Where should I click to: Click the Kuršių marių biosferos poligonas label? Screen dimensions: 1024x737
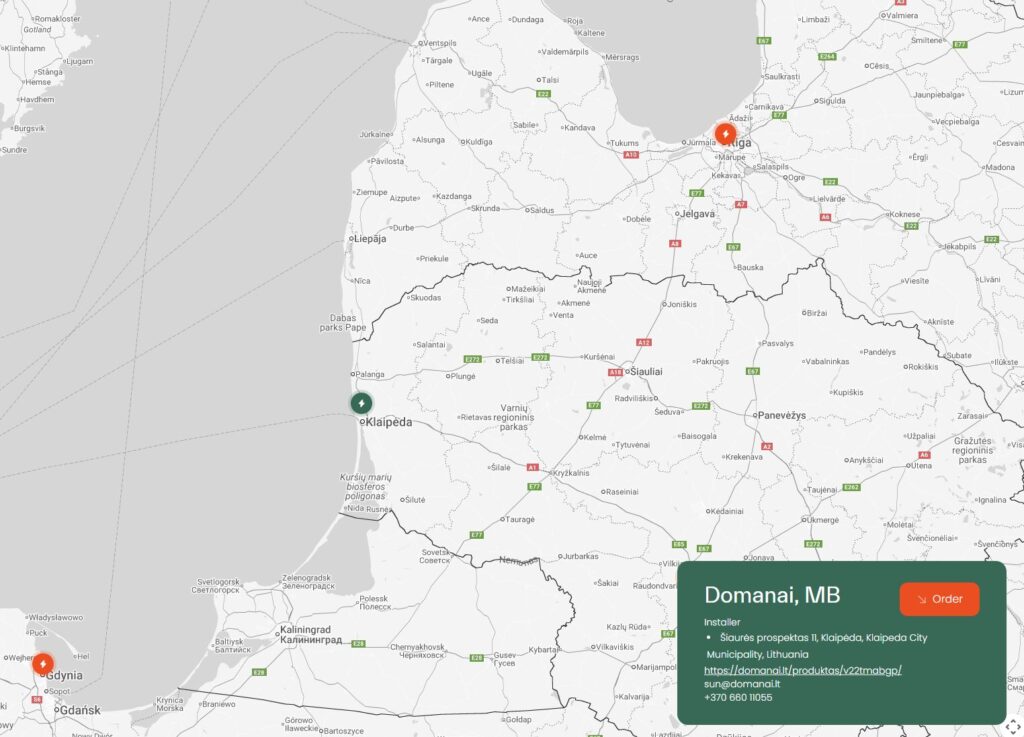tap(366, 487)
